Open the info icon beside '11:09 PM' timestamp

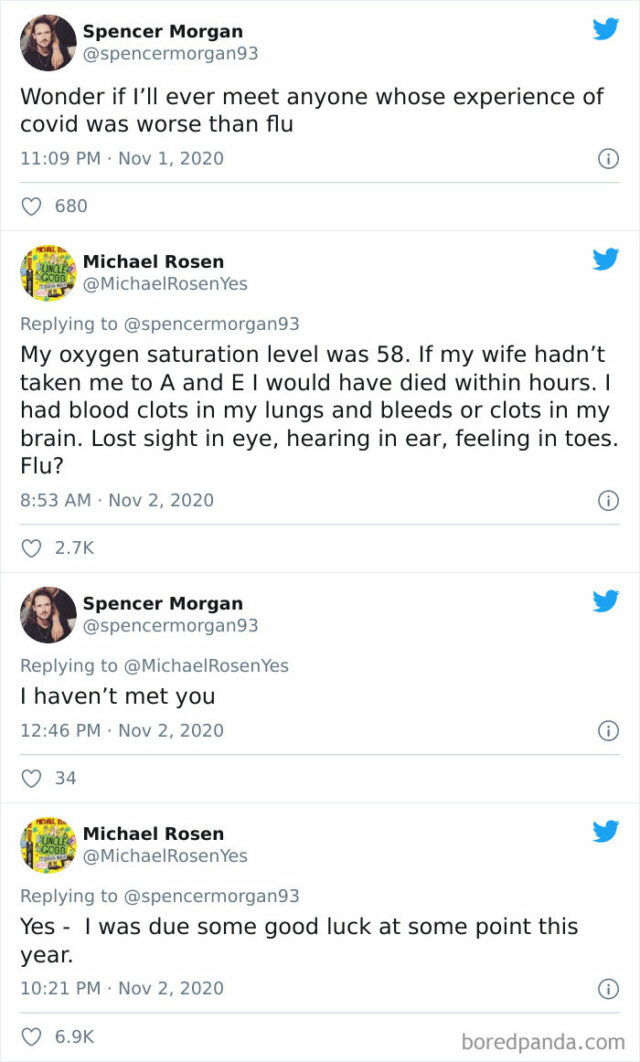(609, 158)
